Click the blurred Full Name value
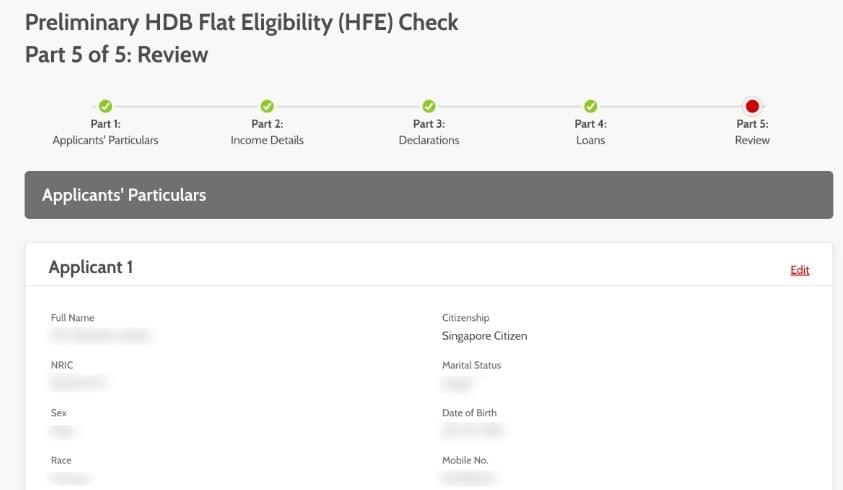The height and width of the screenshot is (490, 843). coord(100,336)
